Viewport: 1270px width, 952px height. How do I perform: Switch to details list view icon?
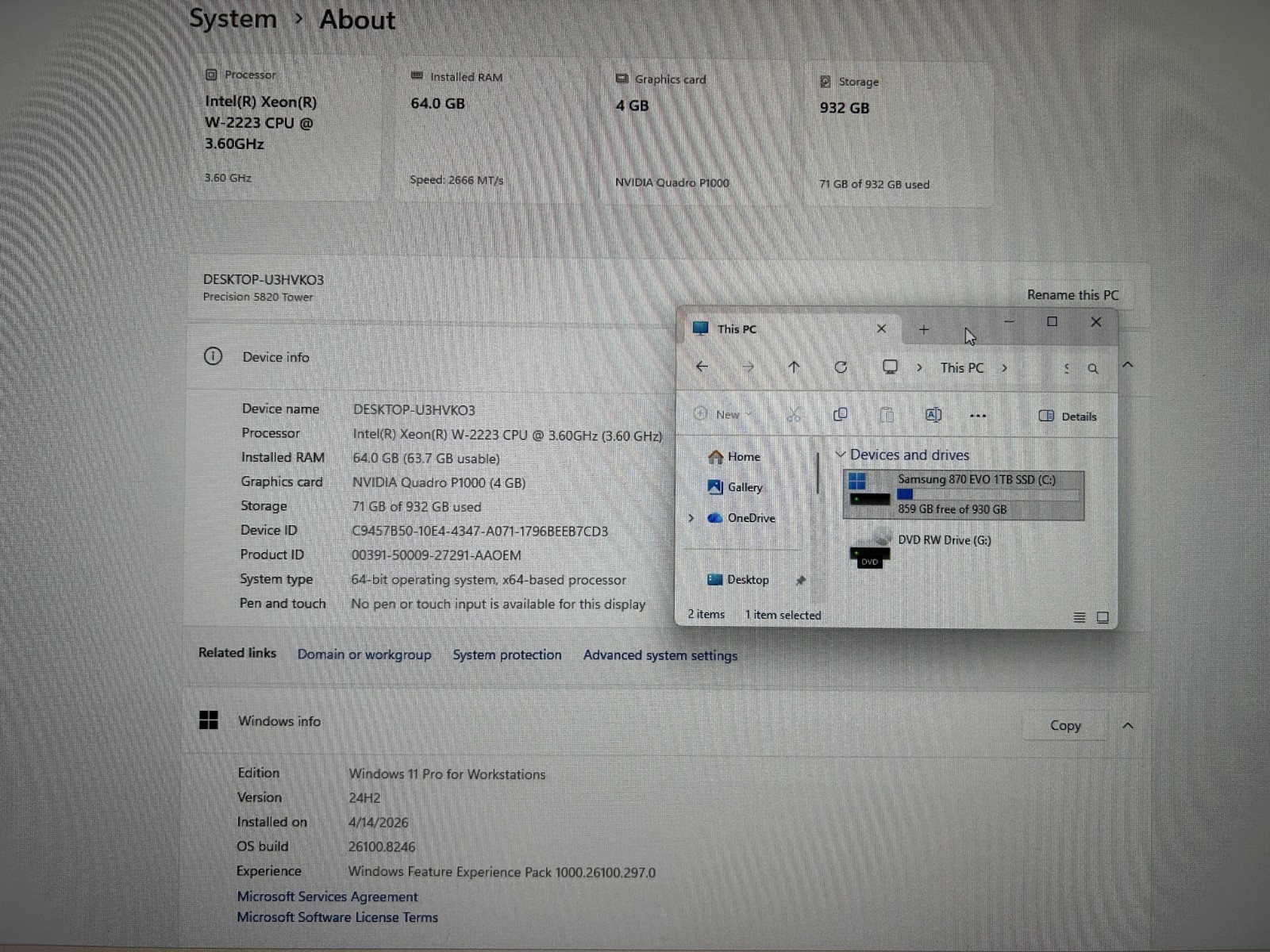click(1079, 617)
